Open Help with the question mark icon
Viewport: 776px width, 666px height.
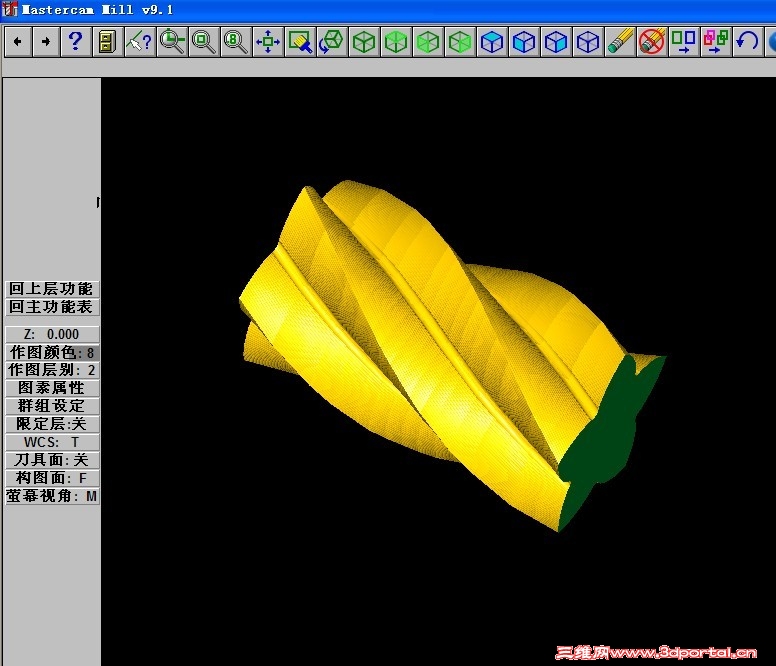[75, 42]
